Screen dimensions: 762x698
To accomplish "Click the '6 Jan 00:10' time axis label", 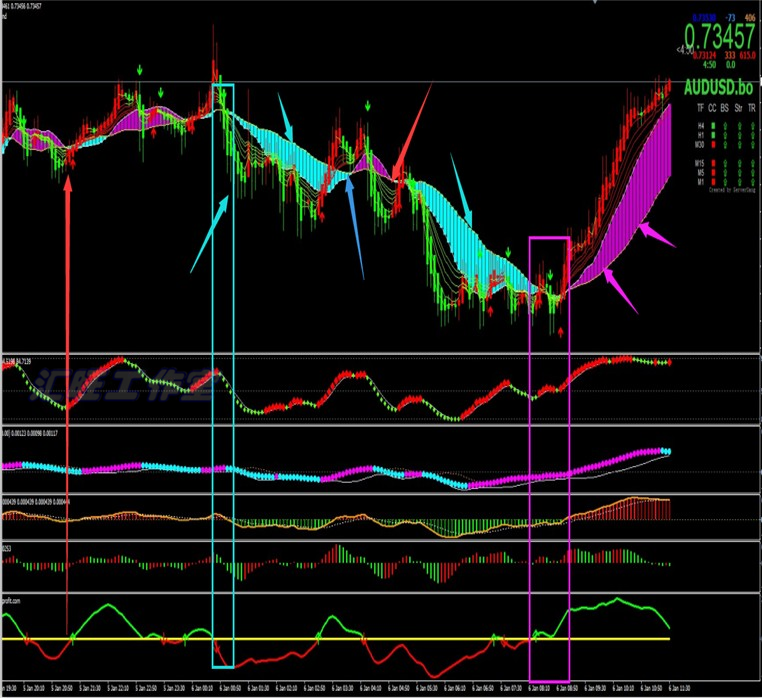I will click(202, 688).
